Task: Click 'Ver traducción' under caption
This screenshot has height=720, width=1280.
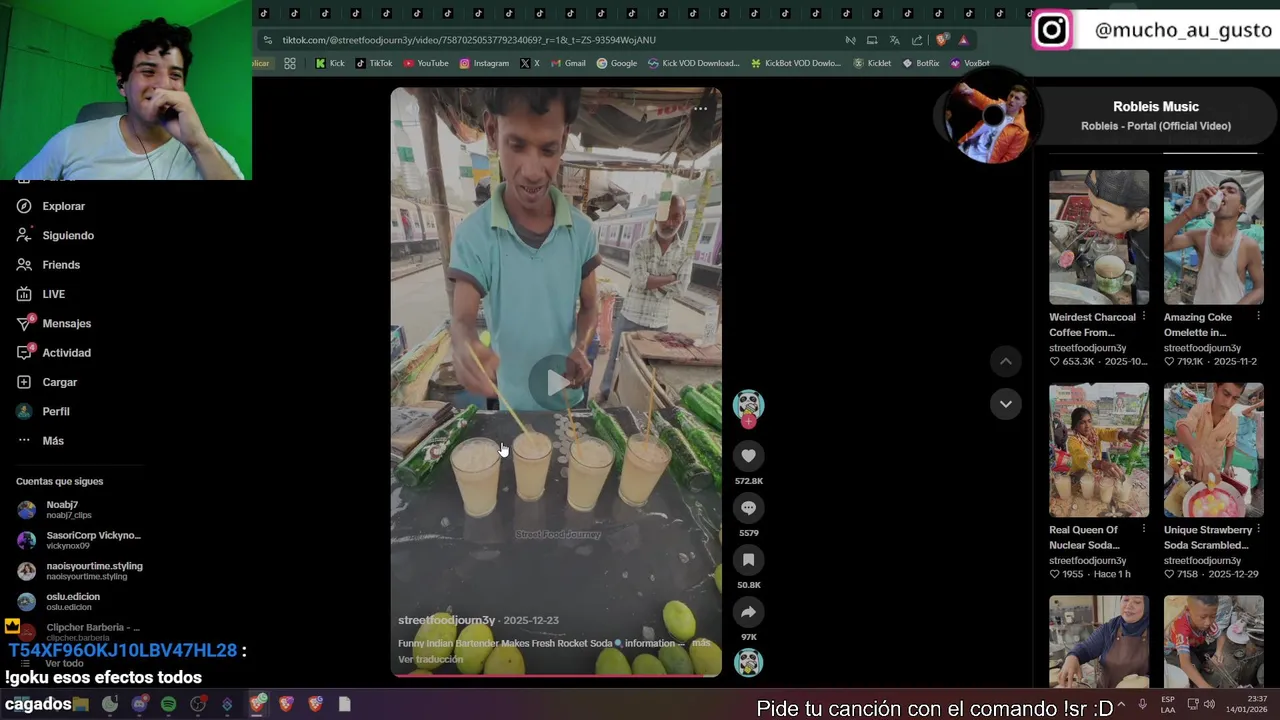Action: (430, 659)
